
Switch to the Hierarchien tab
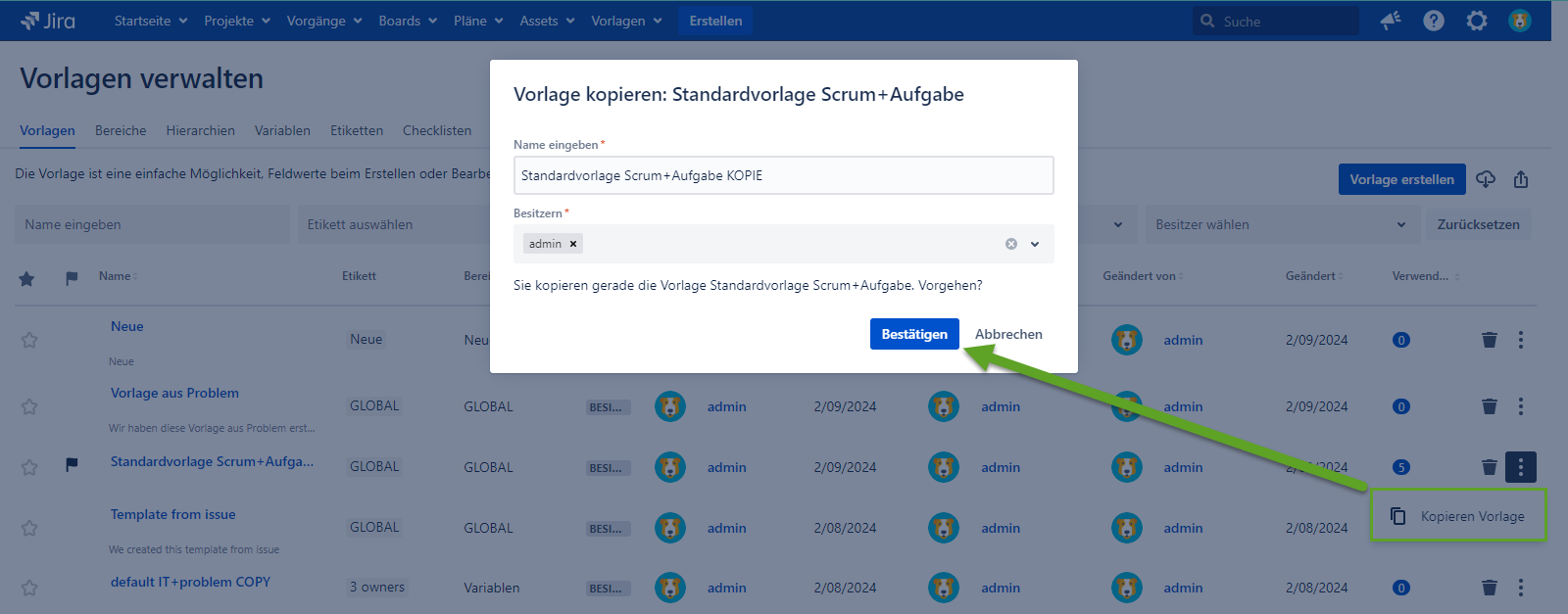pyautogui.click(x=200, y=130)
